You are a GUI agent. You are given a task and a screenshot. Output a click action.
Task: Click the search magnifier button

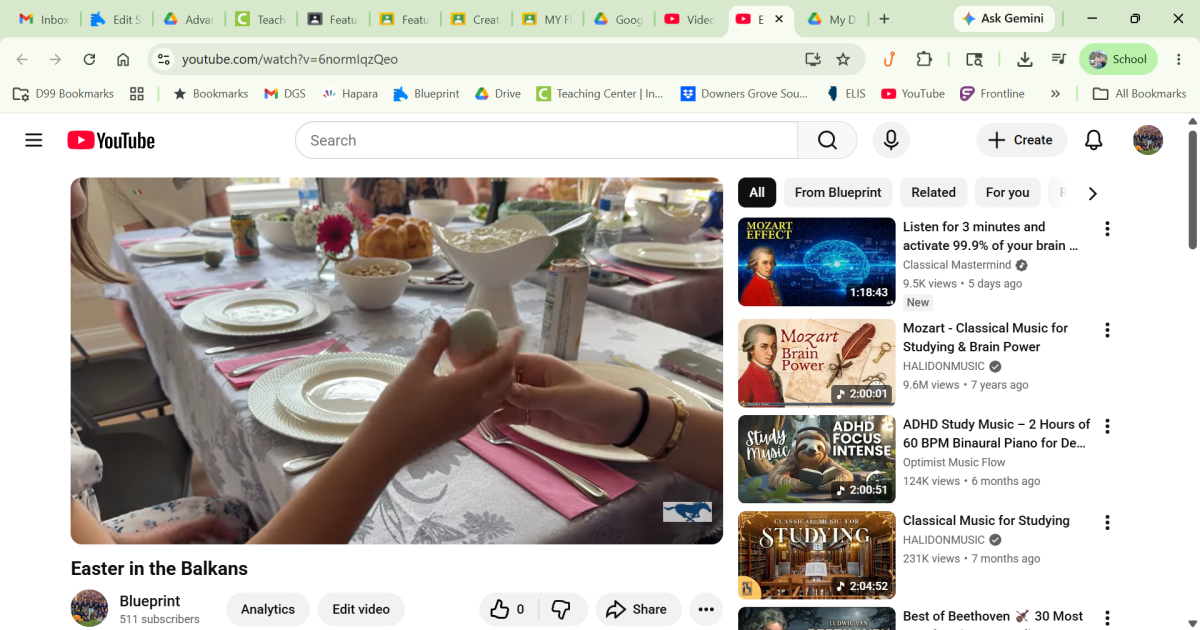(827, 140)
